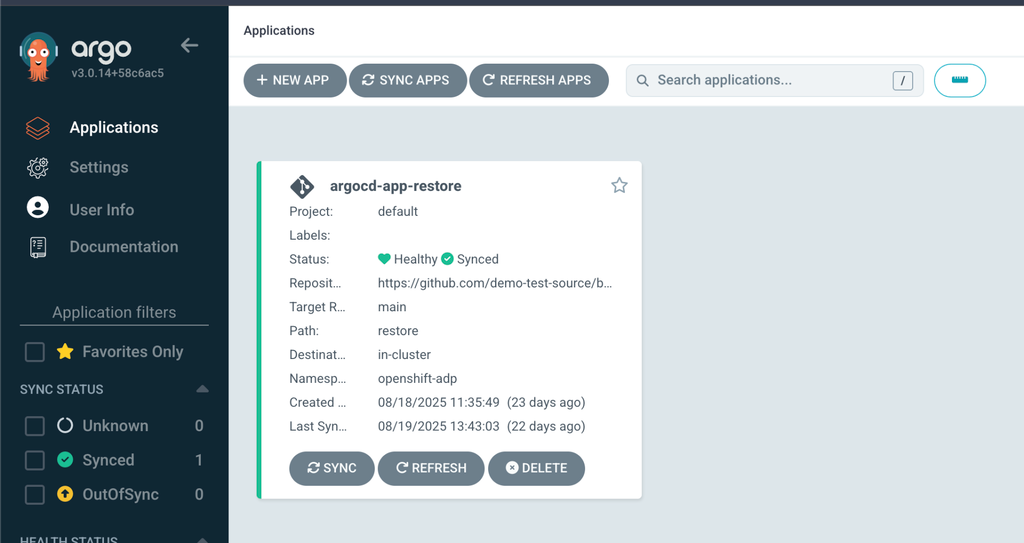The width and height of the screenshot is (1024, 543).
Task: Click the git source icon on app card
Action: click(x=302, y=186)
